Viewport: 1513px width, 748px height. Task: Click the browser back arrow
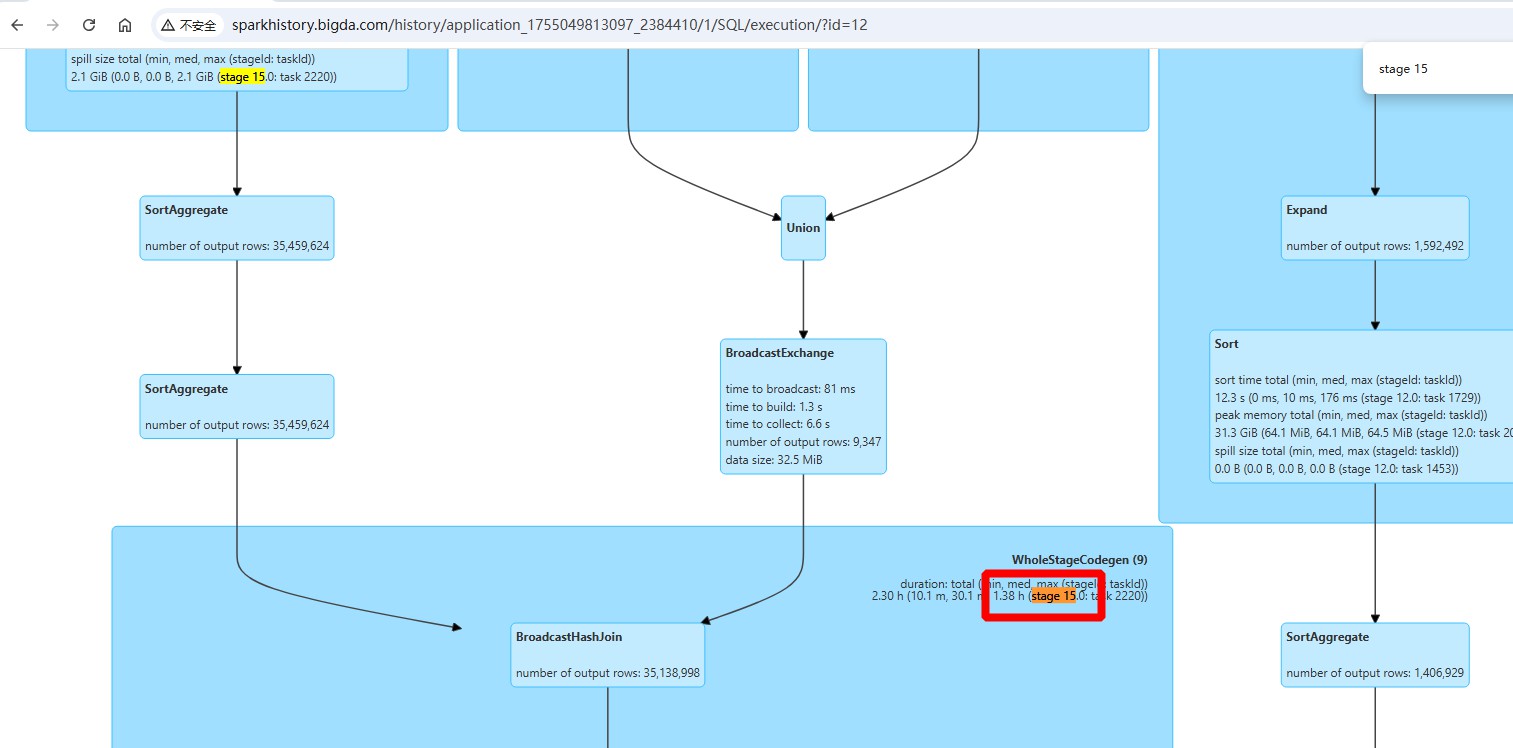click(17, 25)
